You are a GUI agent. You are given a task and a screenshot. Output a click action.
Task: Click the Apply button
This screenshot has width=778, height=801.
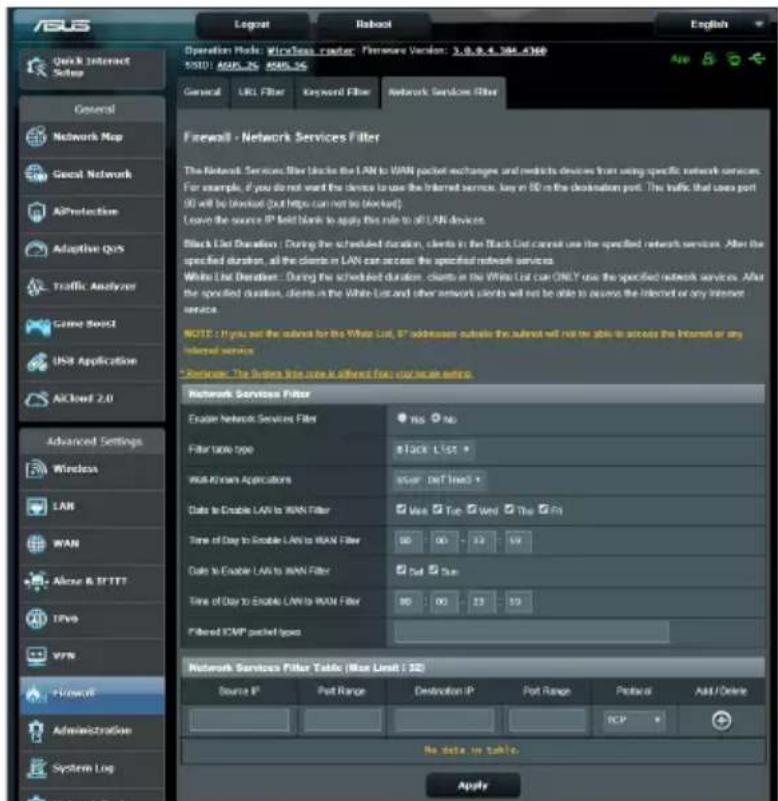coord(473,786)
